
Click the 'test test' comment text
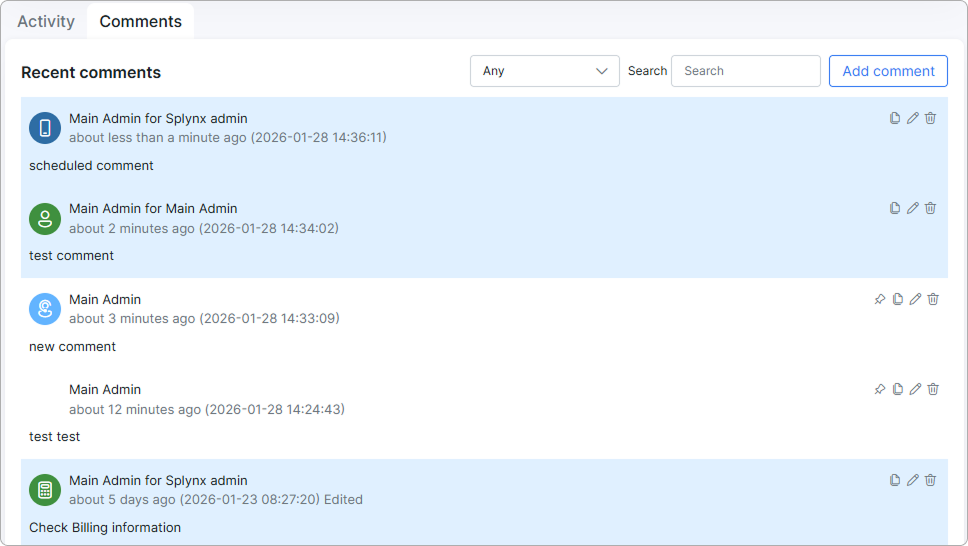coord(54,437)
